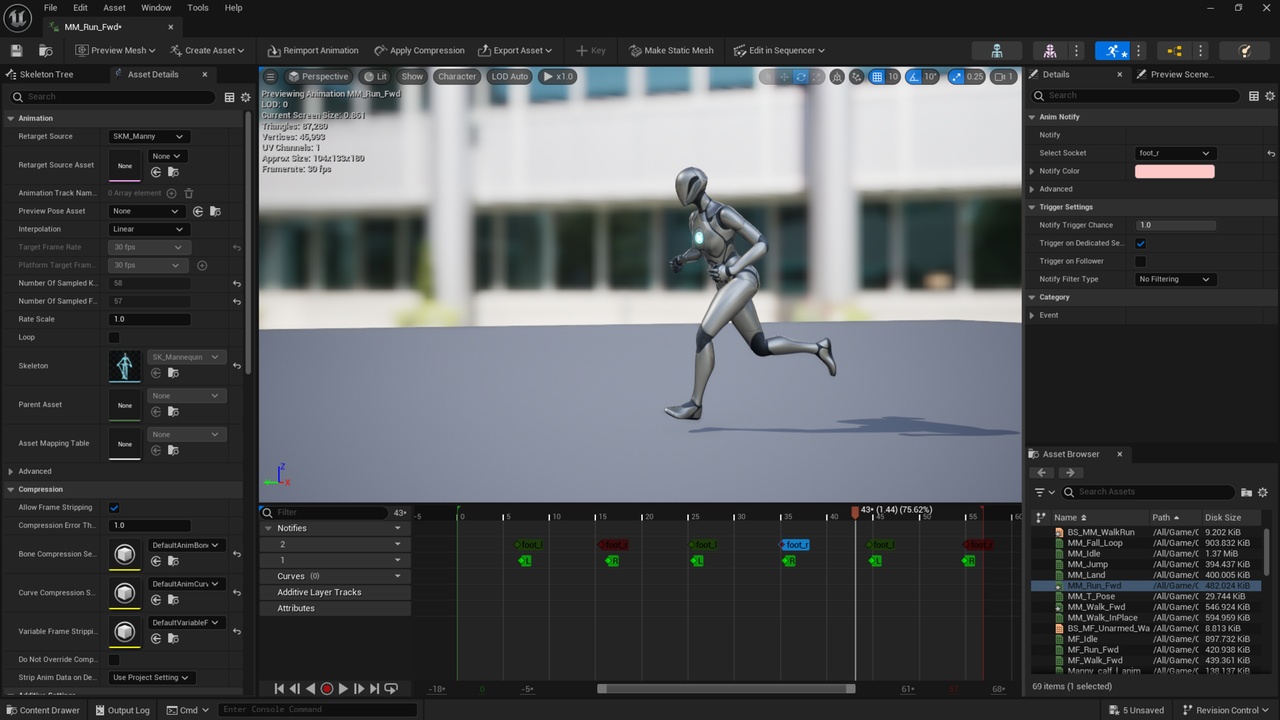Click Details panel property matrix grid icon
The height and width of the screenshot is (720, 1280).
point(1254,96)
